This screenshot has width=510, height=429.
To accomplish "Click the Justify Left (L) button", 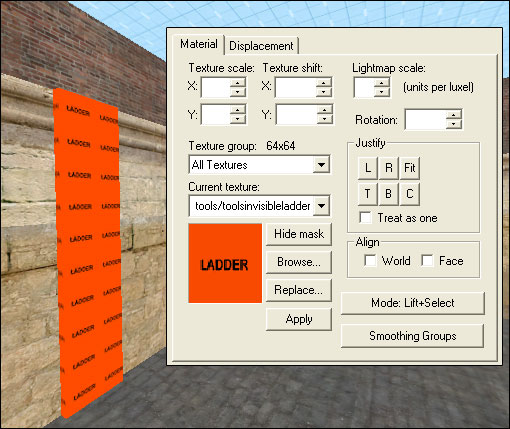I will pos(368,168).
